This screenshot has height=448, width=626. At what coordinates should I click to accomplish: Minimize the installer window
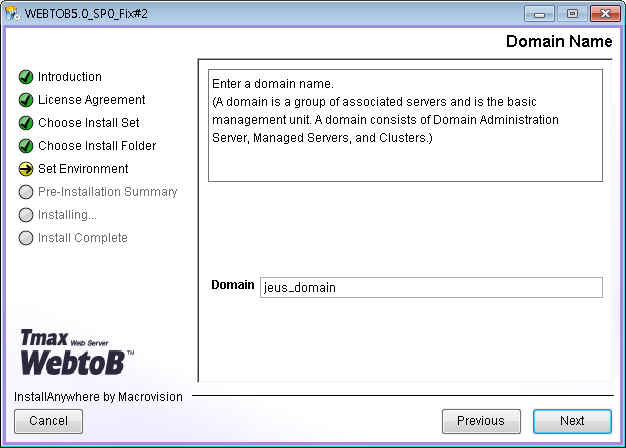[539, 14]
